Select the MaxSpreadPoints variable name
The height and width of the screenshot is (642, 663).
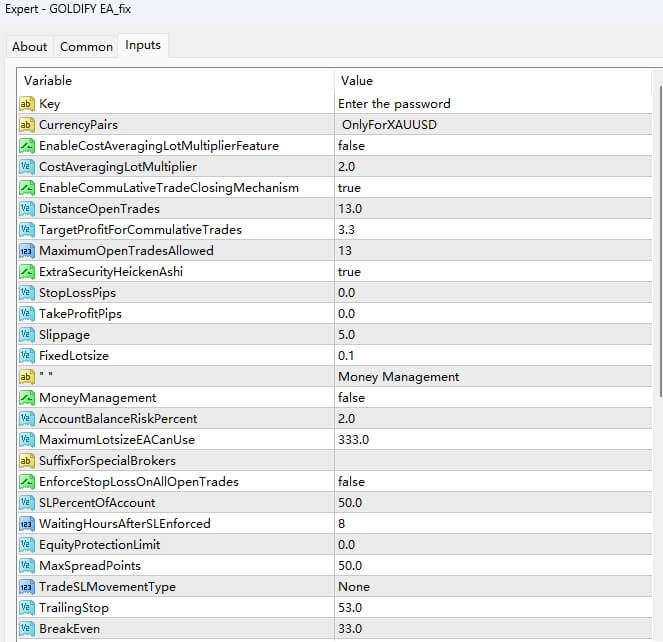(90, 565)
